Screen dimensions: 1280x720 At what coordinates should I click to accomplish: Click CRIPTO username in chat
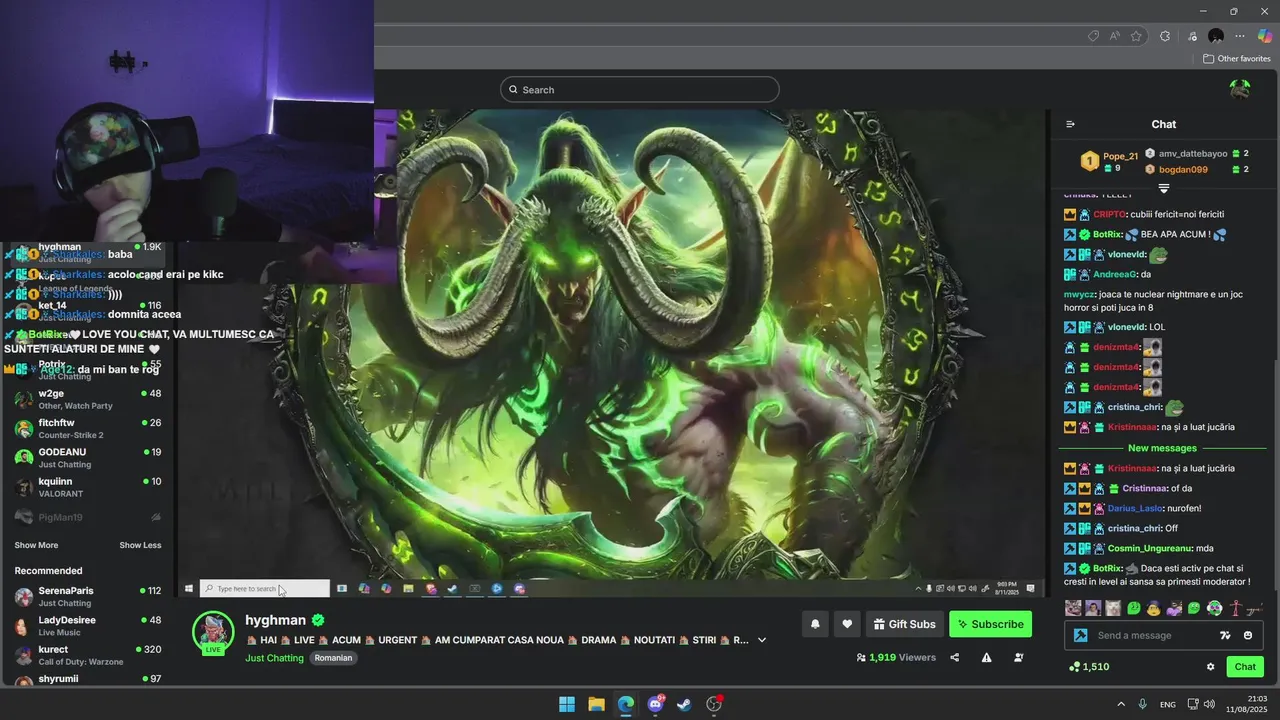[x=1109, y=214]
